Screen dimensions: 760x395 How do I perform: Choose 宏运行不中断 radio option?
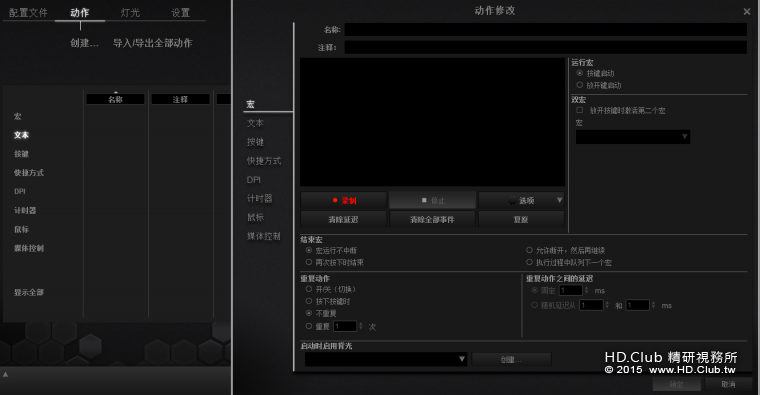click(309, 250)
